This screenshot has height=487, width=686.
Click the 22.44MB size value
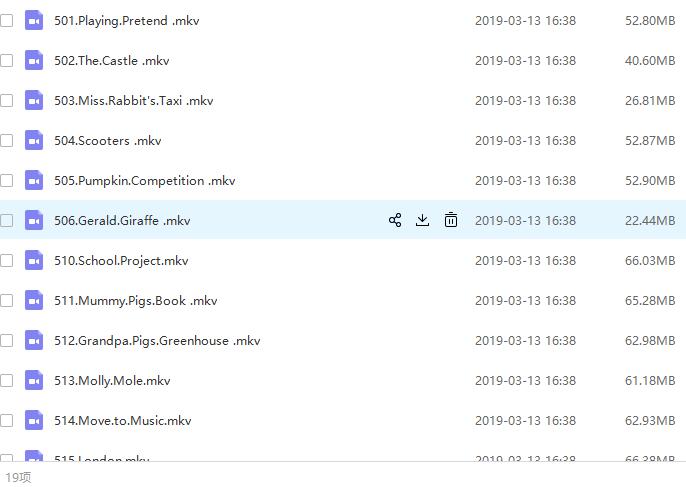(650, 221)
